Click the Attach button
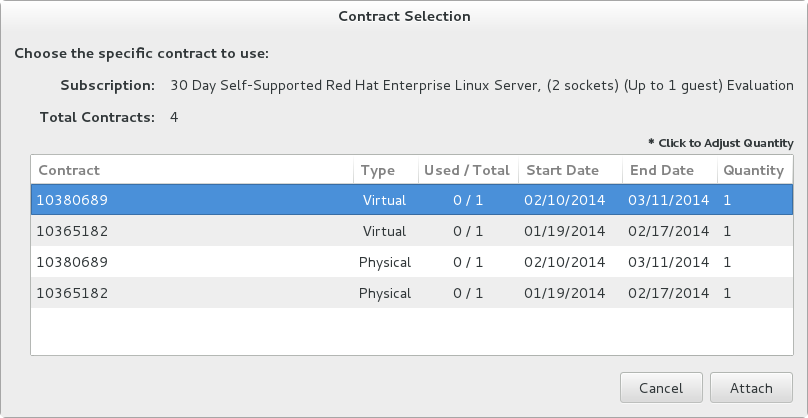 tap(751, 388)
